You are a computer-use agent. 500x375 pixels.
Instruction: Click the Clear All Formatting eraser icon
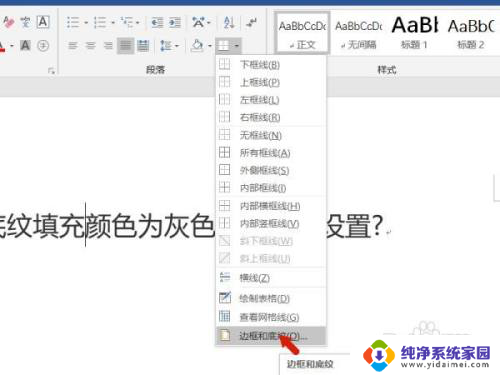[x=9, y=22]
